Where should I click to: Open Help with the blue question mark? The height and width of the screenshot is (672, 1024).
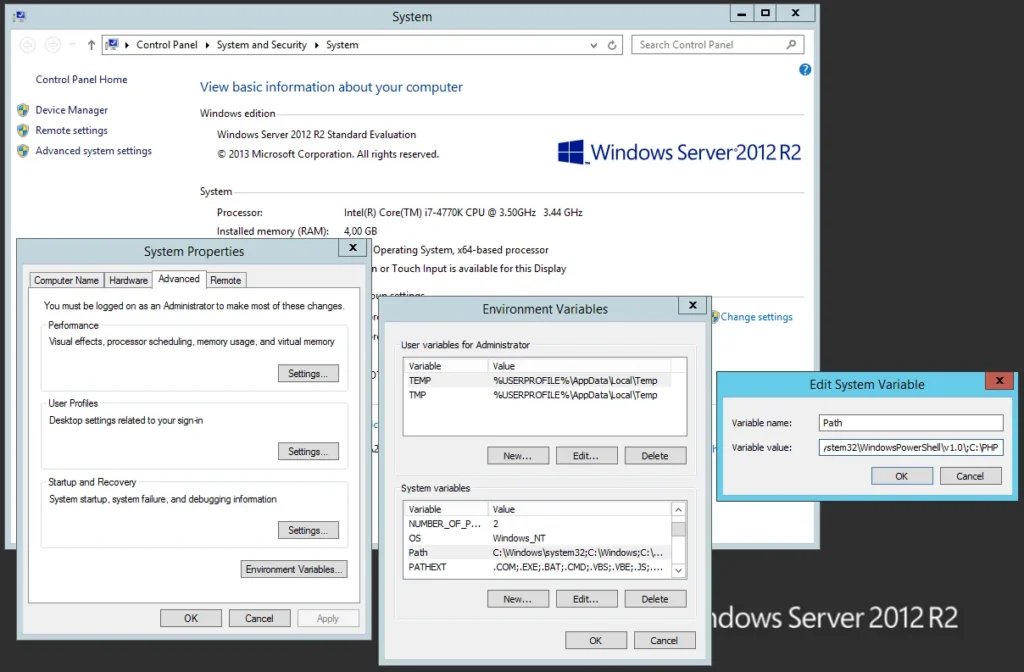tap(805, 70)
